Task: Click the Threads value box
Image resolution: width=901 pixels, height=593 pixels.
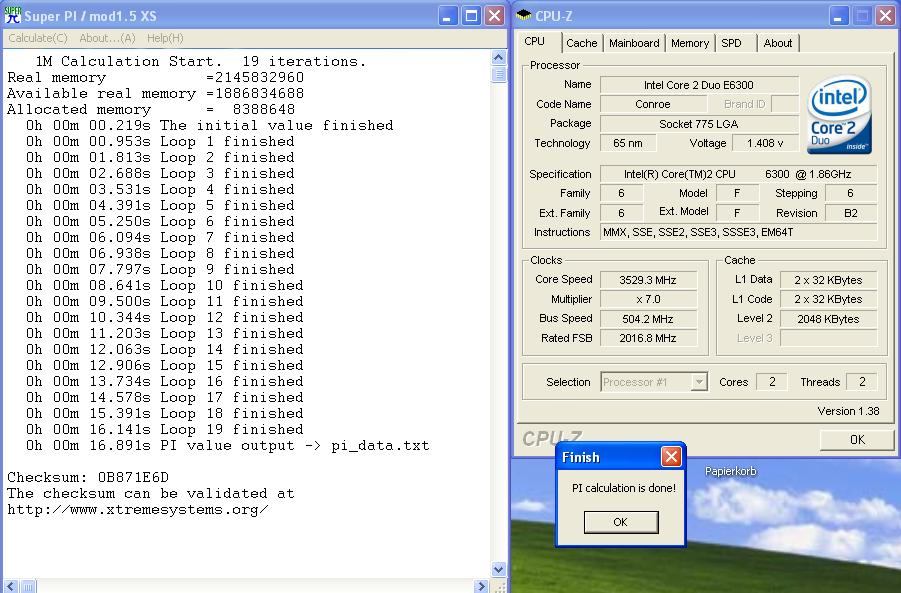Action: point(861,382)
